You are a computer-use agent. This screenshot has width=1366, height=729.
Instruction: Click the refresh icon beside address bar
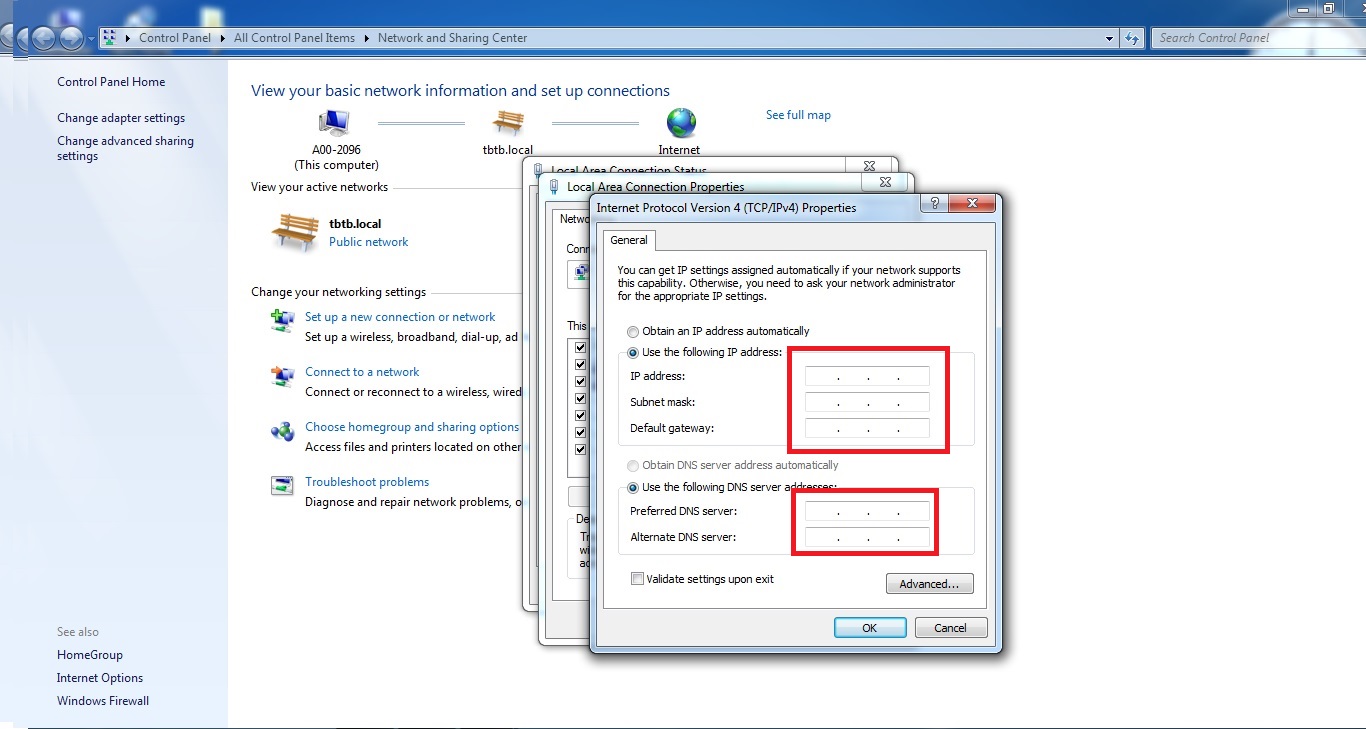[1132, 38]
